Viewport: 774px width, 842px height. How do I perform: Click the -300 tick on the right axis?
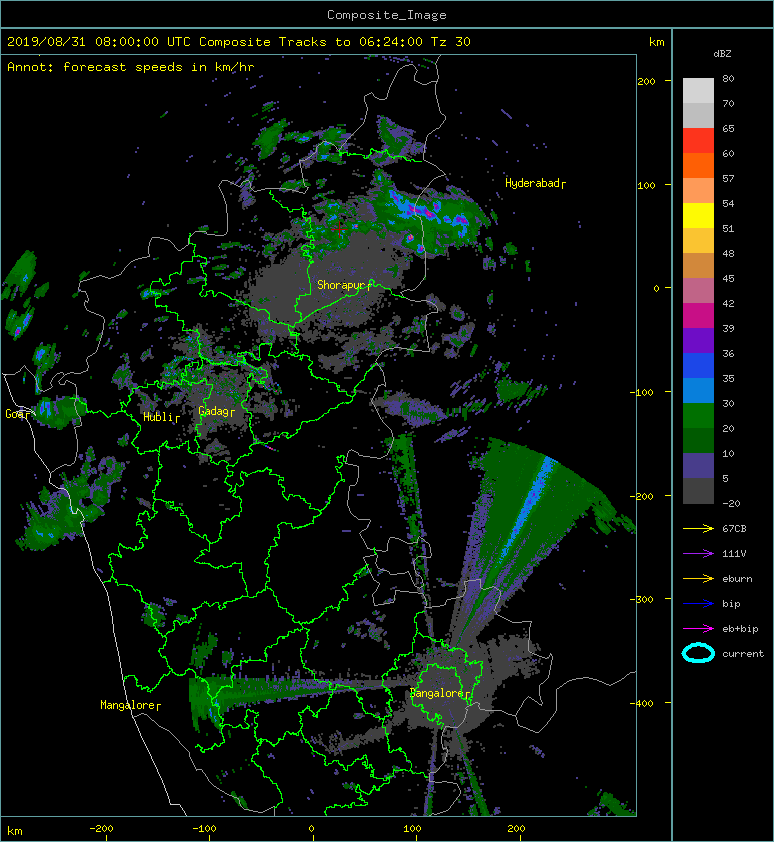[641, 599]
